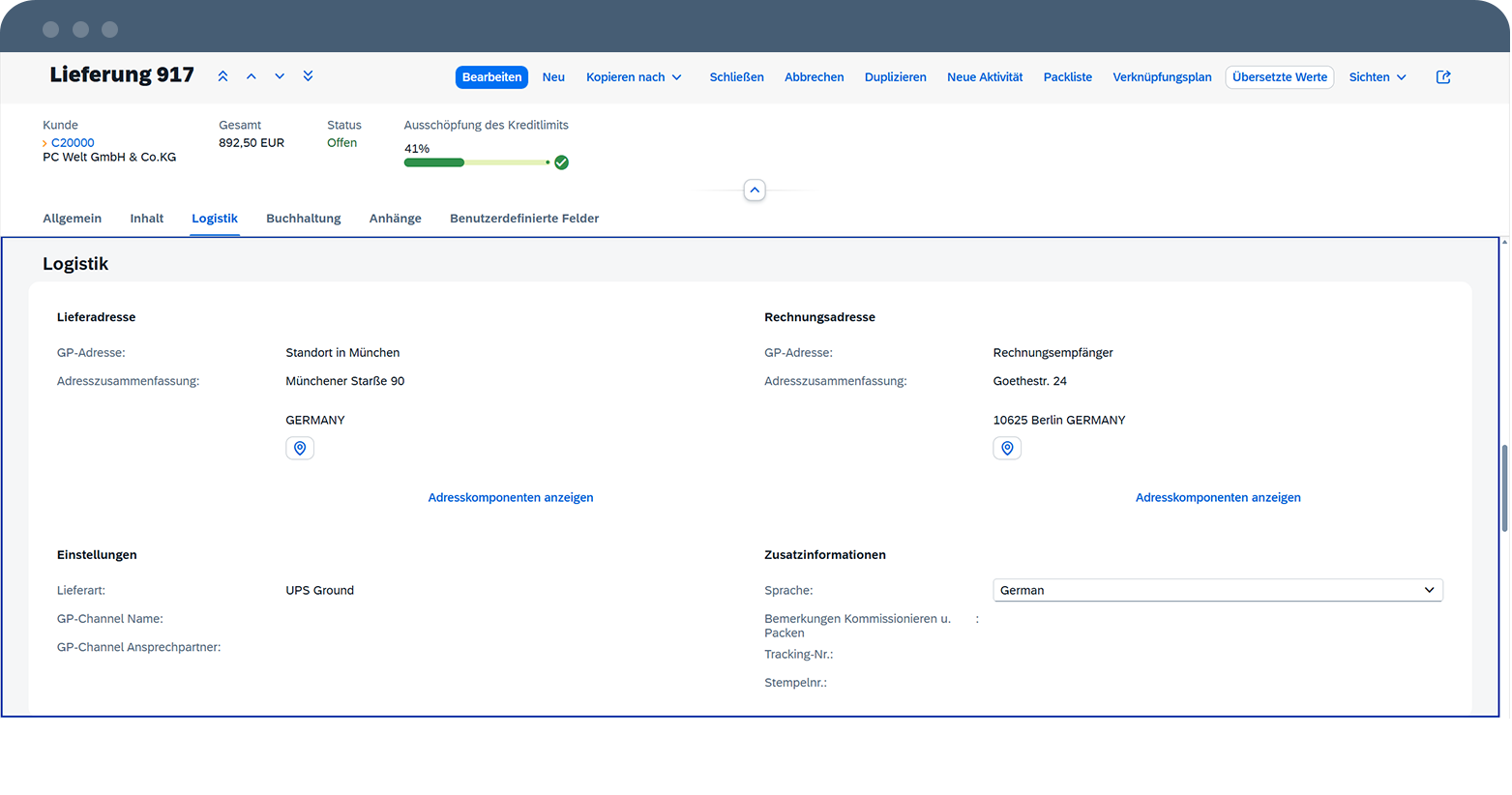This screenshot has width=1512, height=795.
Task: Click Münchener Starße 90 address text
Action: [345, 381]
